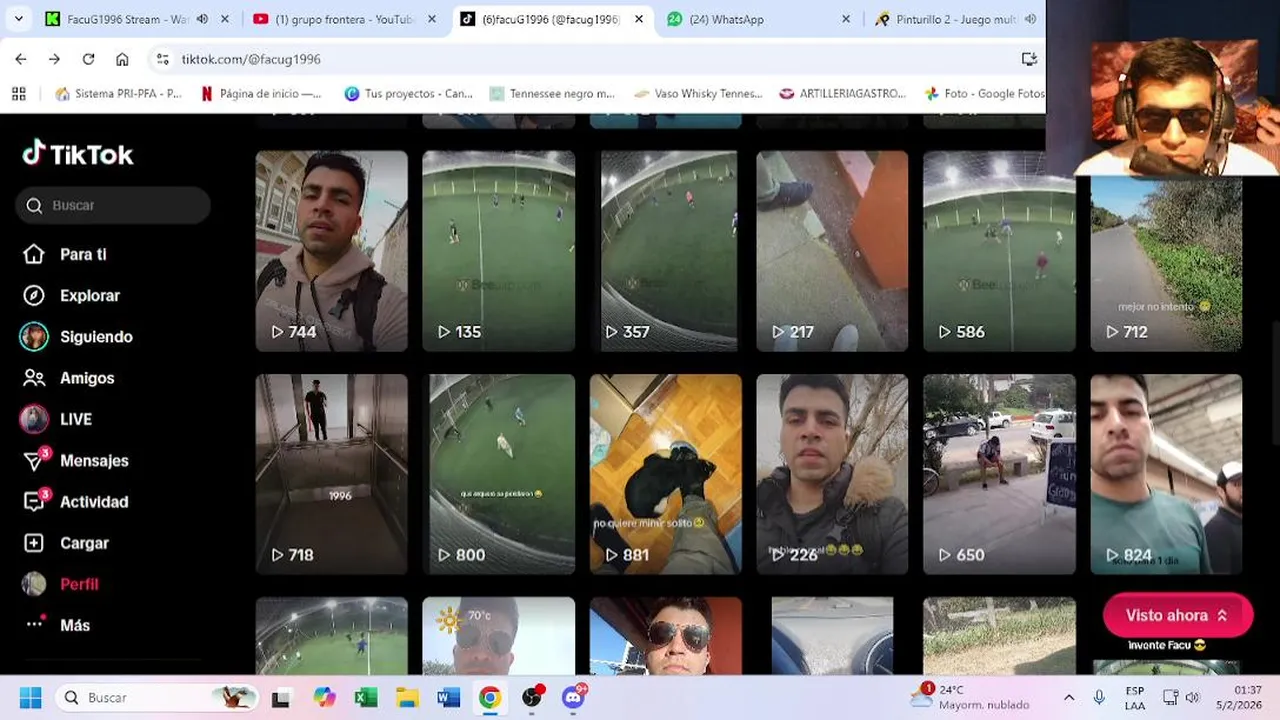Play the video with 881 views
The height and width of the screenshot is (720, 1280).
pos(665,474)
